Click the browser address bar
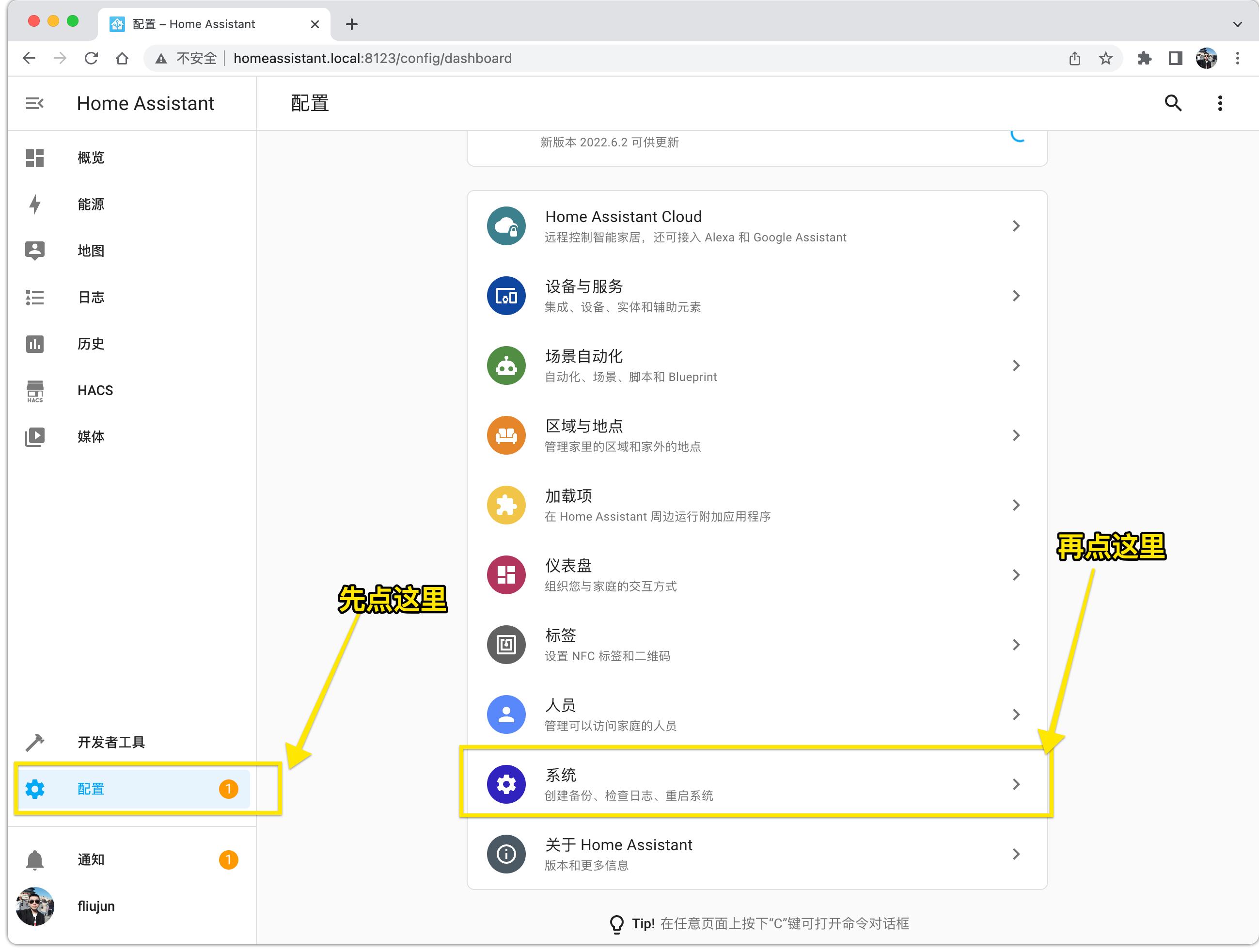The image size is (1259, 952). click(370, 58)
